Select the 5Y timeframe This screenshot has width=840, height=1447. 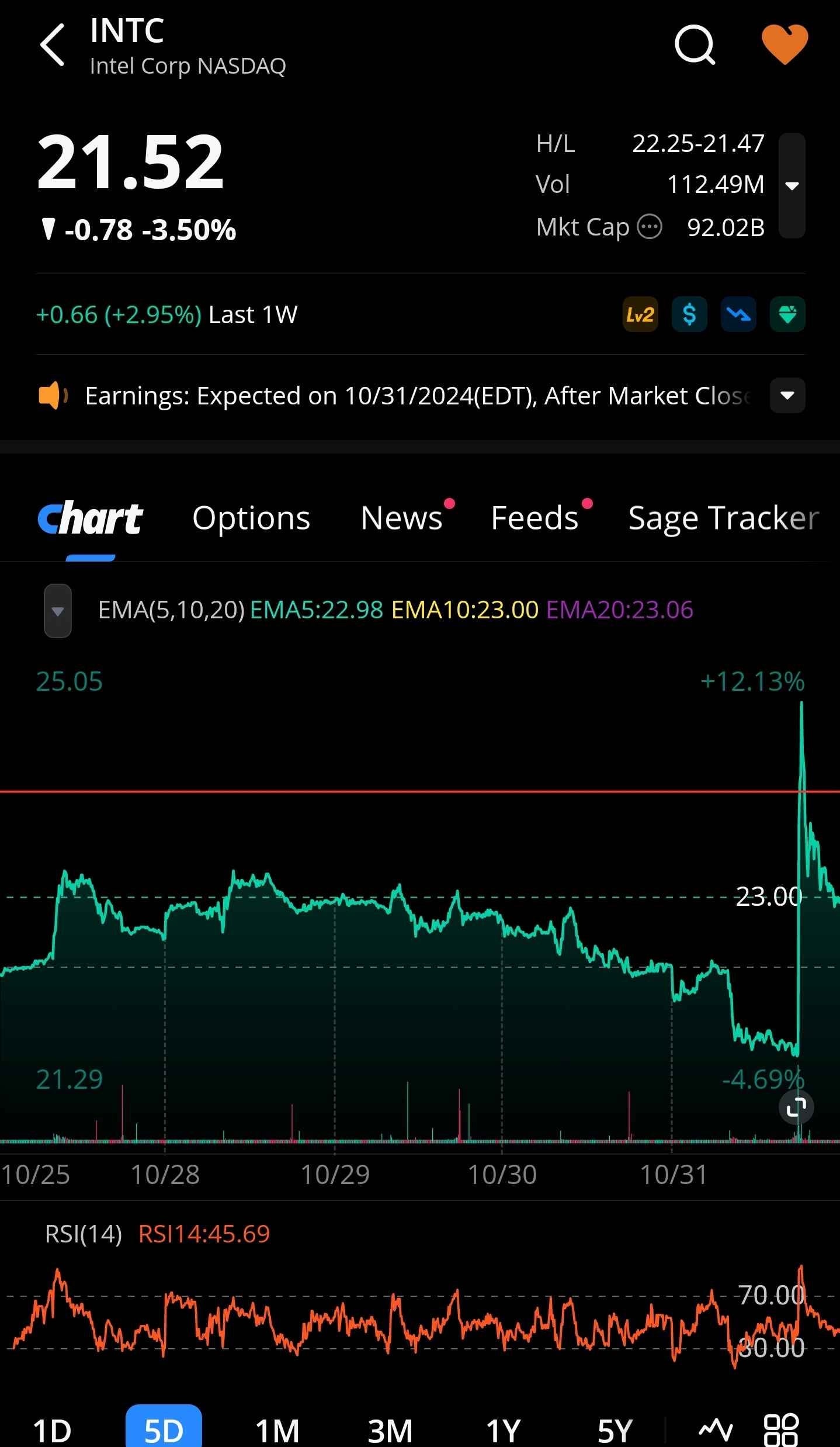[615, 1431]
